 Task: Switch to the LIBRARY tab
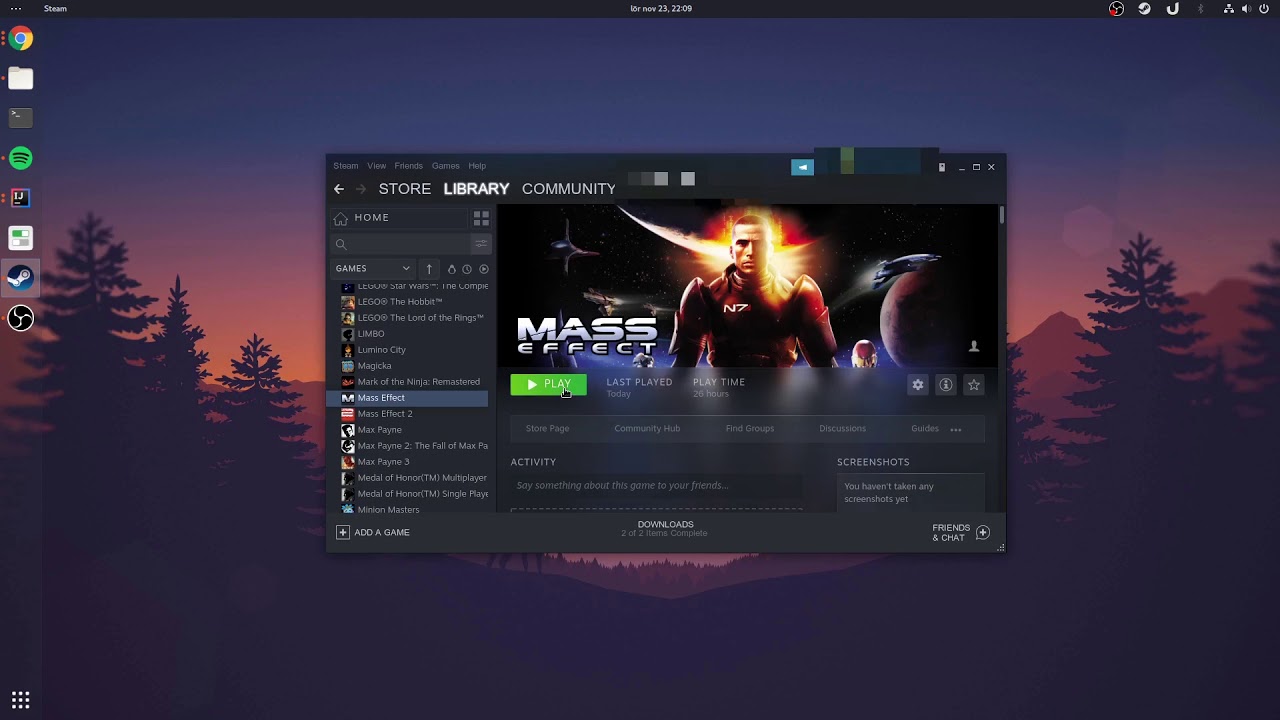coord(476,189)
